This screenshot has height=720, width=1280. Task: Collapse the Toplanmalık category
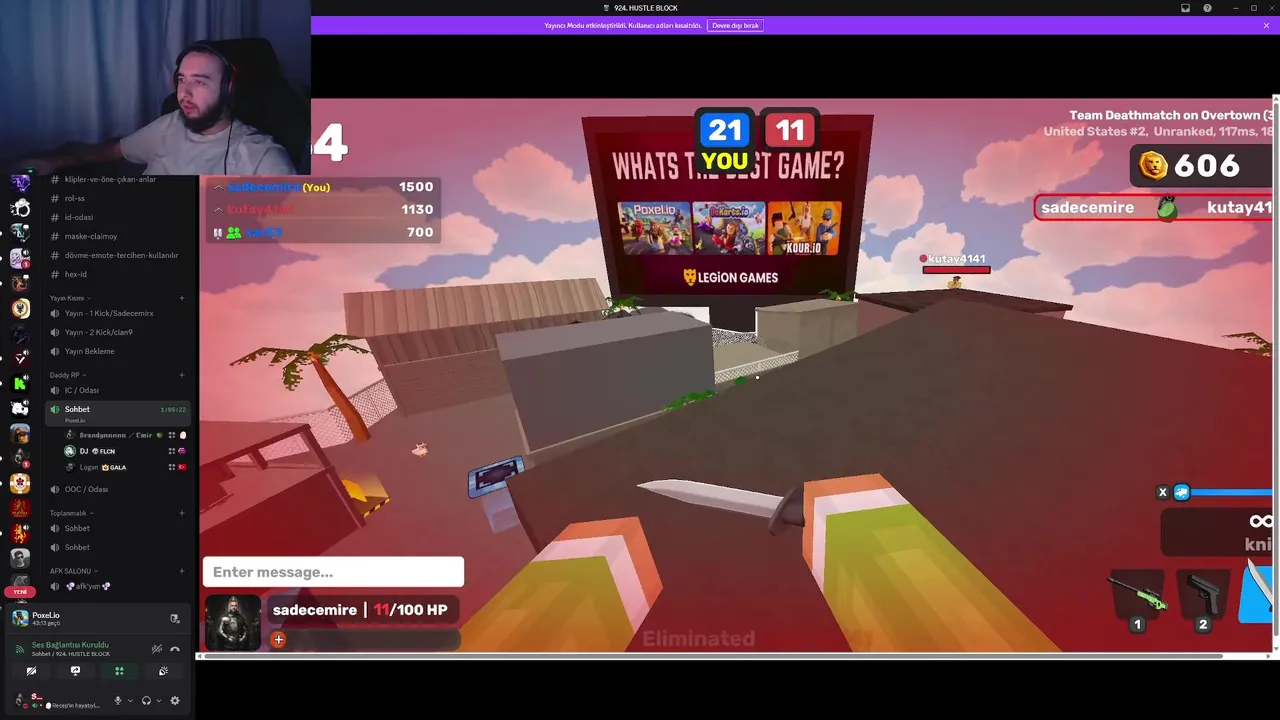(71, 513)
